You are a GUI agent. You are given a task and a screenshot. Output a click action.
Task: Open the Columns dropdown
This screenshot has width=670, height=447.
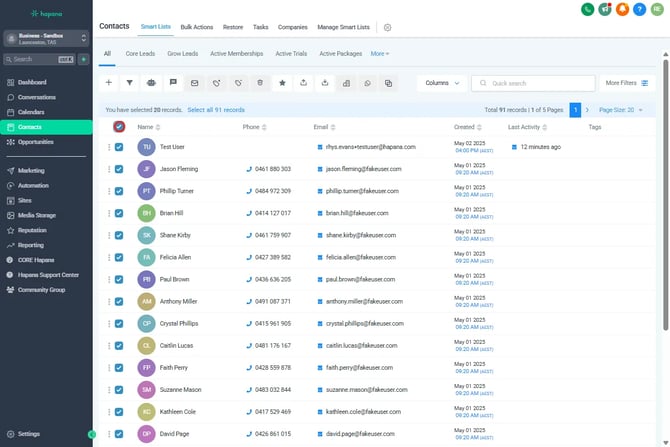(x=441, y=83)
